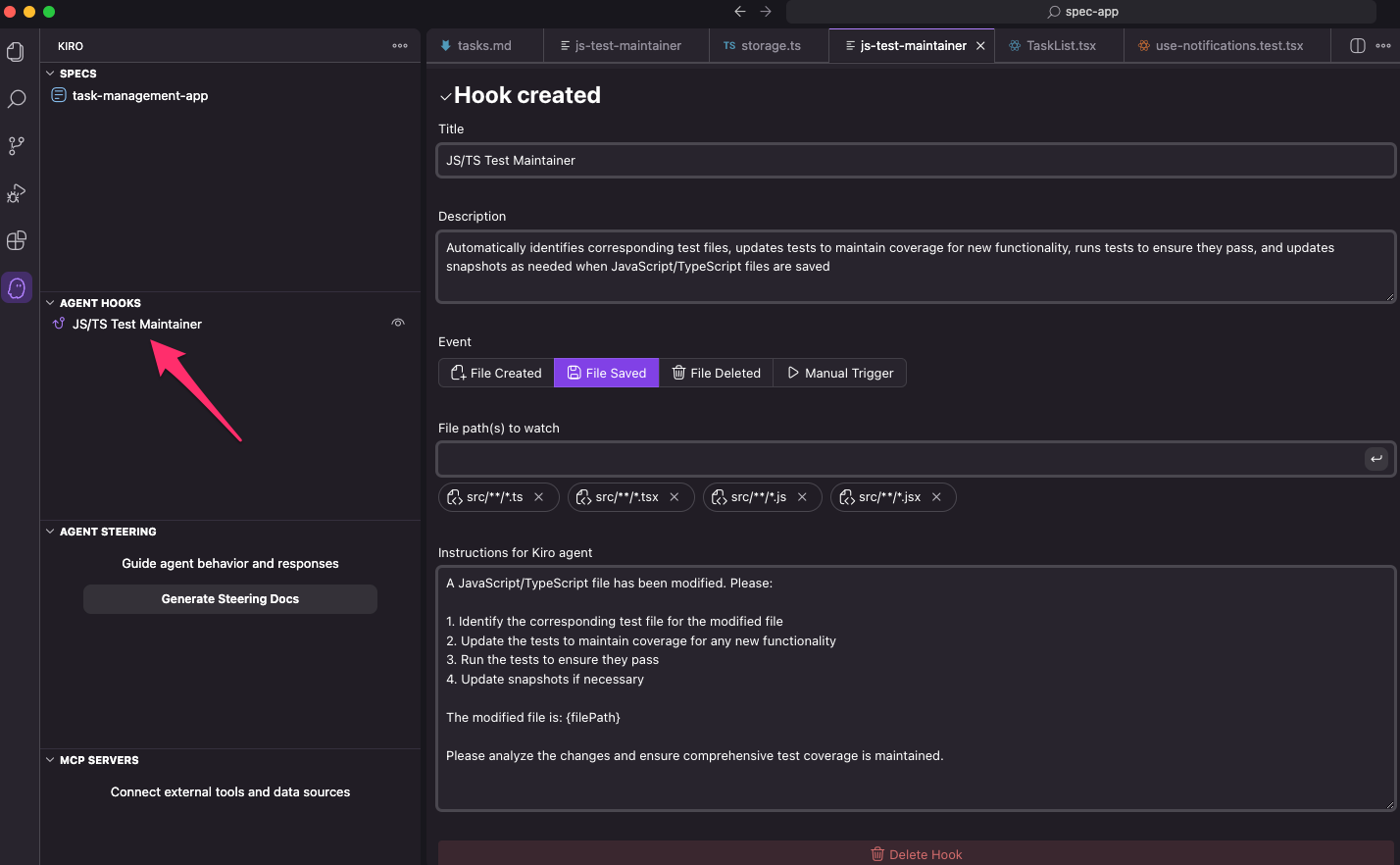Open Source Control view in activity bar
The height and width of the screenshot is (865, 1400).
pyautogui.click(x=16, y=146)
